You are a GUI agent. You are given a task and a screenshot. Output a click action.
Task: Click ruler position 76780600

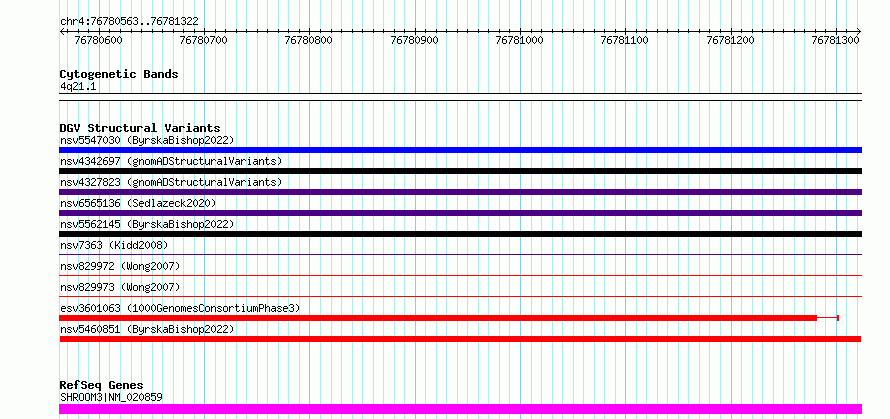click(98, 40)
